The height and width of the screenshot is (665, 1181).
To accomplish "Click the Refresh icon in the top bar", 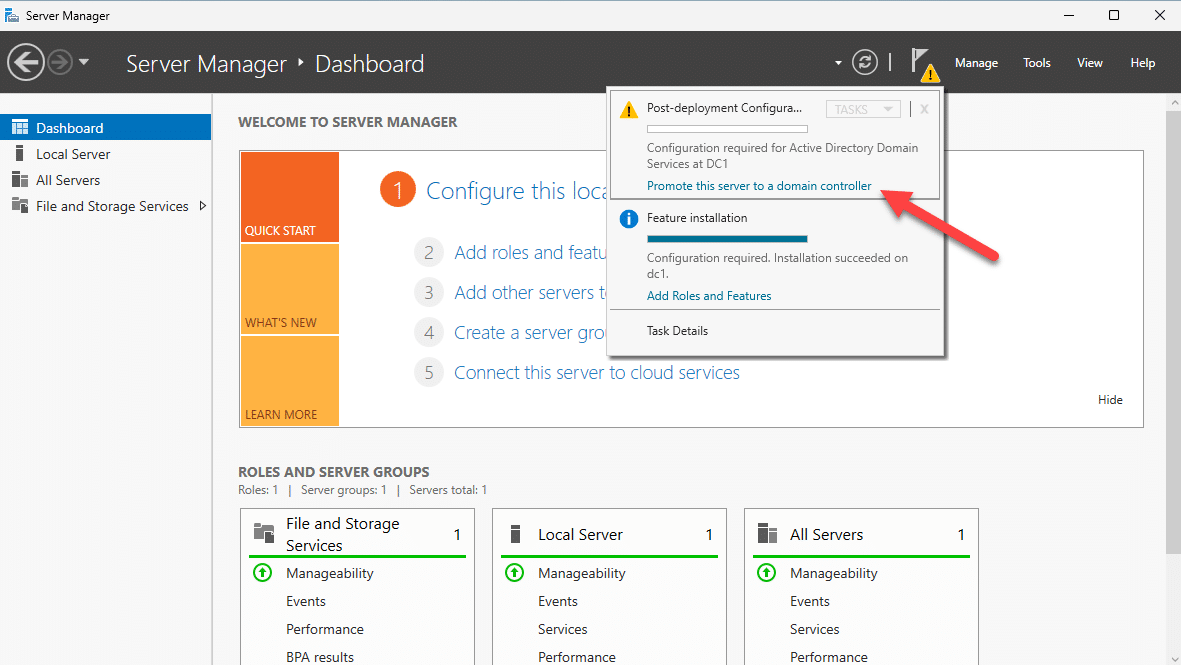I will [864, 62].
